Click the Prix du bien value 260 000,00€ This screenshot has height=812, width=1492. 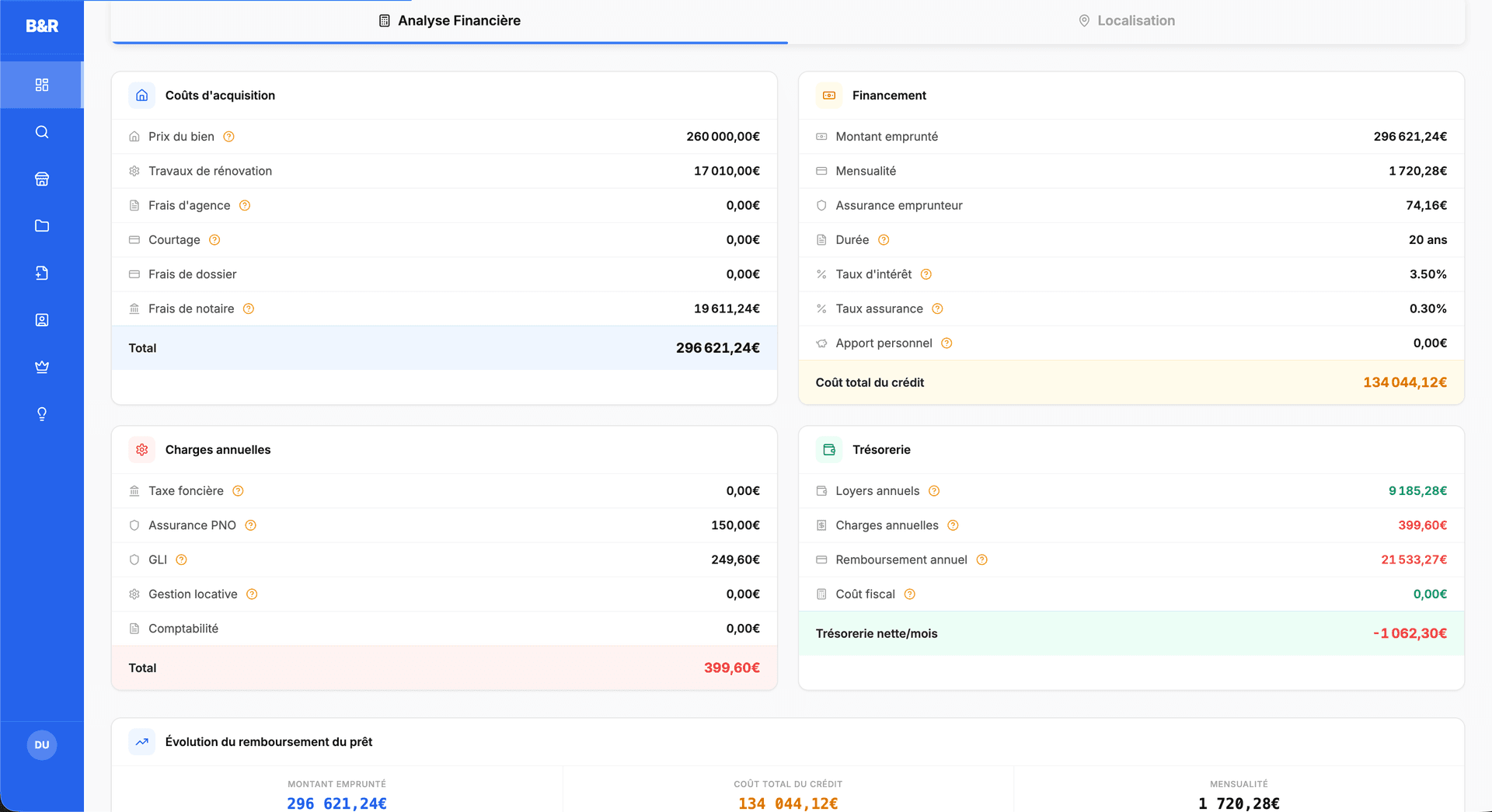[x=723, y=137]
